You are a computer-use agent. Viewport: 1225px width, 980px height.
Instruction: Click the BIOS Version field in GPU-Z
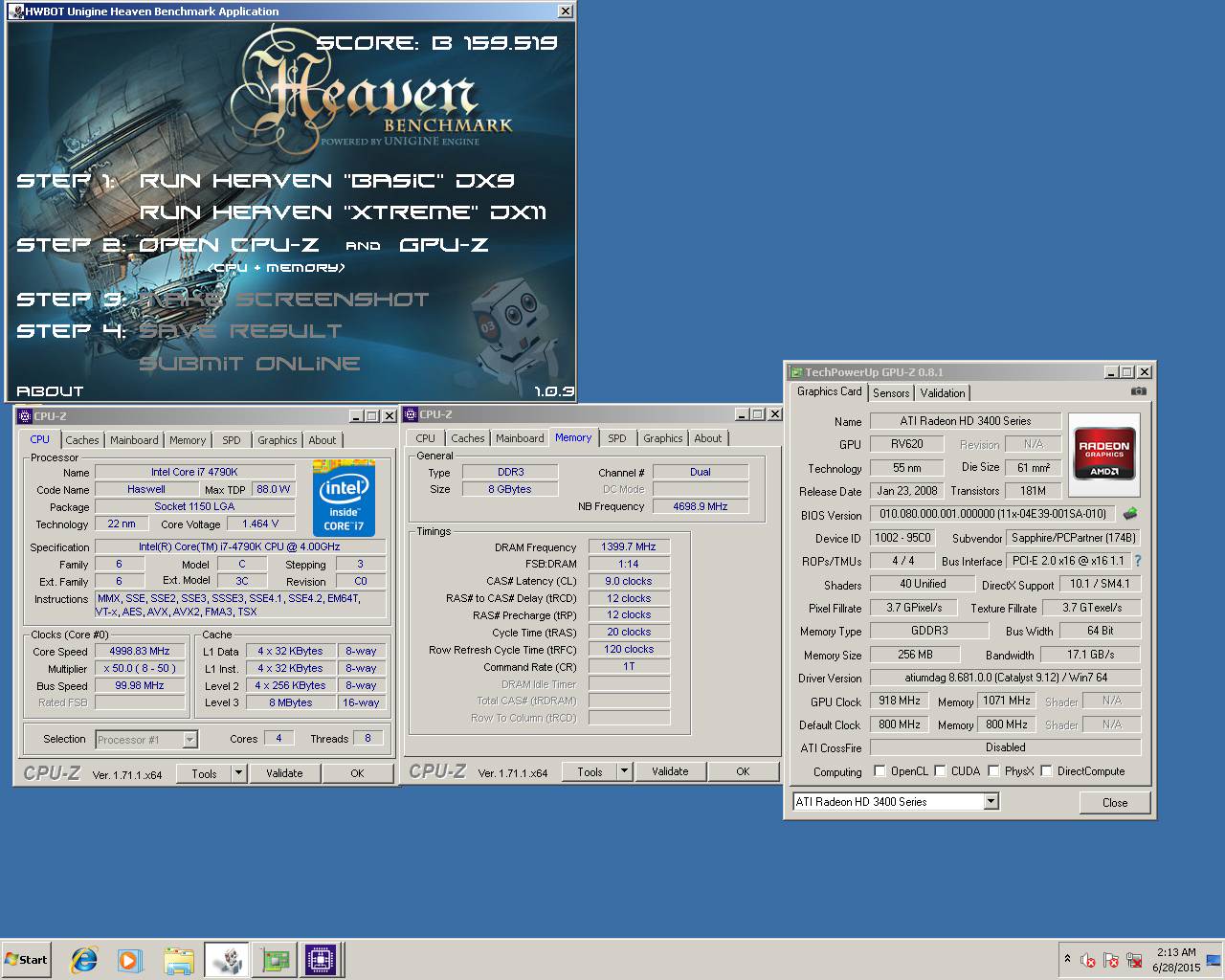tap(993, 514)
